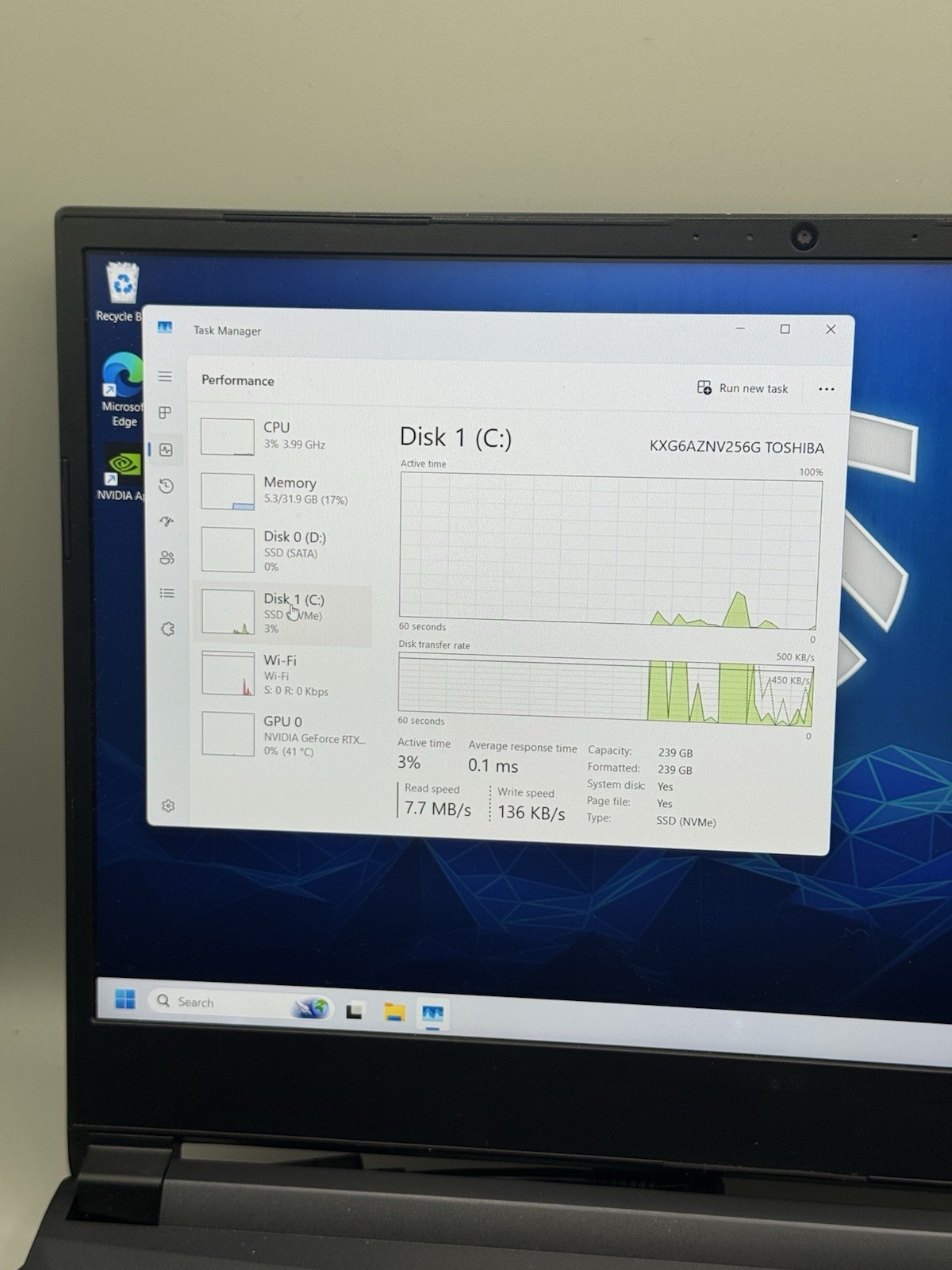
Task: Click the Task Manager title bar icon
Action: pyautogui.click(x=165, y=328)
